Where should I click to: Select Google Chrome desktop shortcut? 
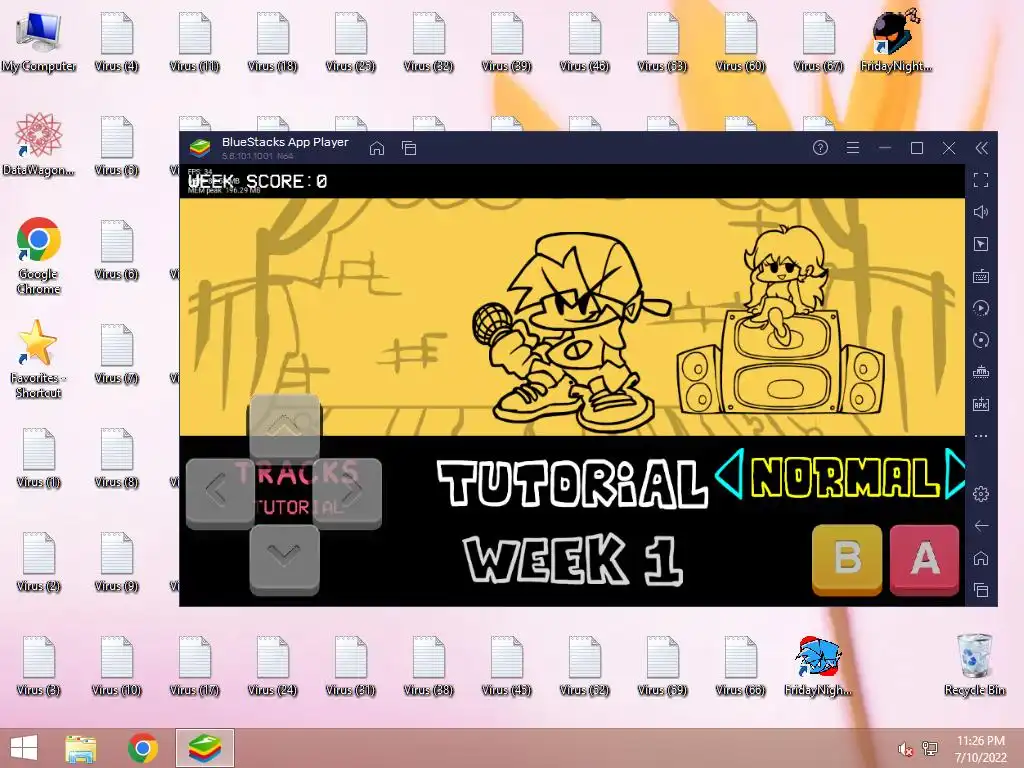coord(39,256)
